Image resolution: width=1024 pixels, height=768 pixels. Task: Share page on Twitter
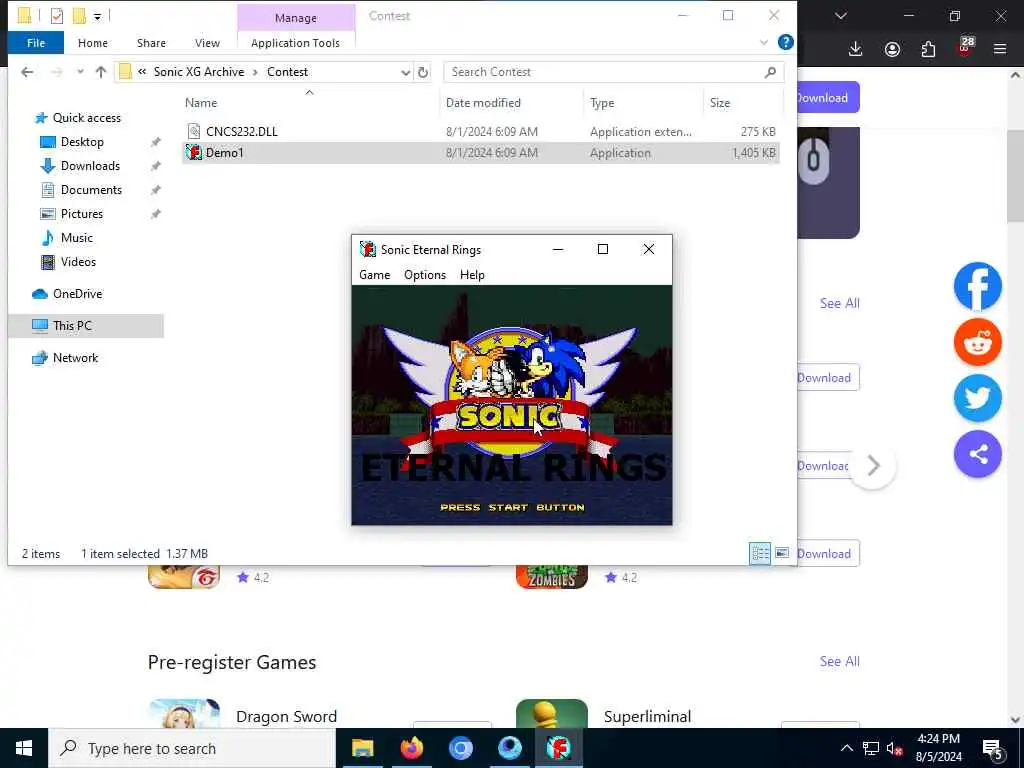click(978, 398)
